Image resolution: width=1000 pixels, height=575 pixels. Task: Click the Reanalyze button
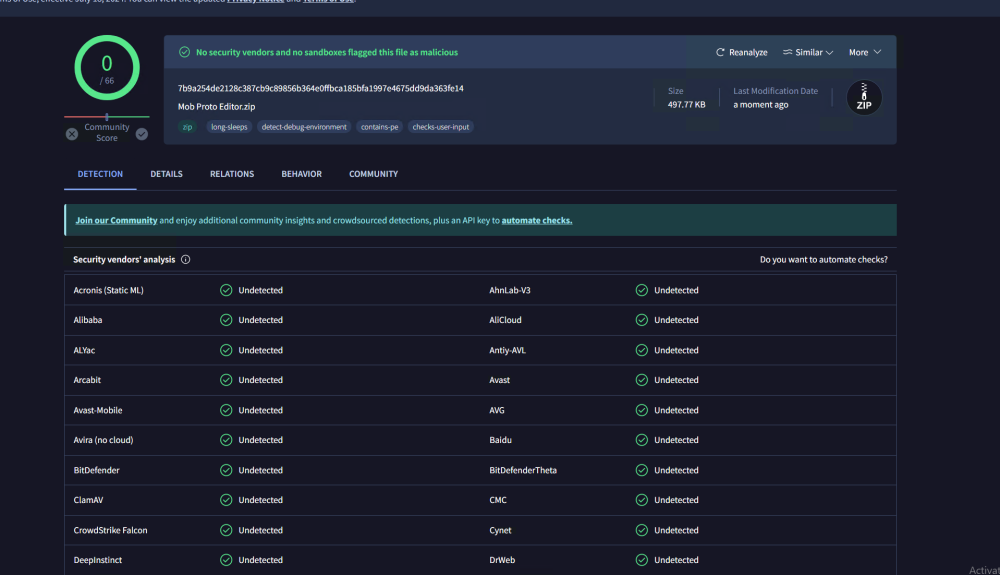742,52
